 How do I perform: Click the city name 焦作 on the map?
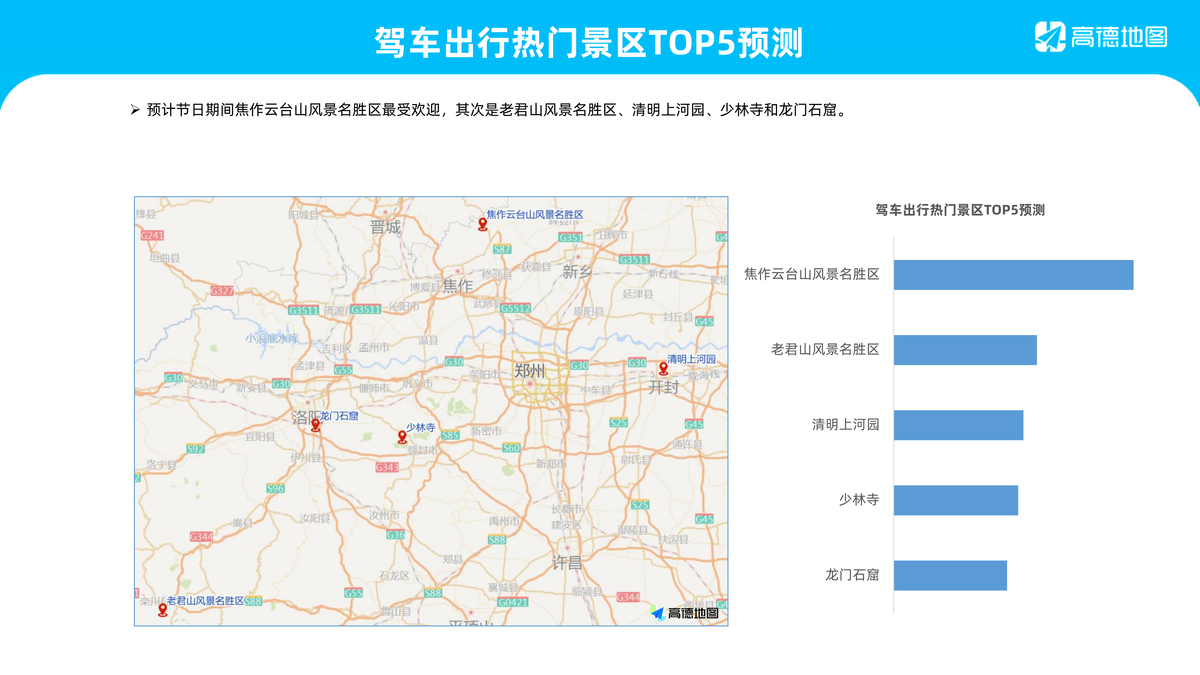[x=458, y=286]
